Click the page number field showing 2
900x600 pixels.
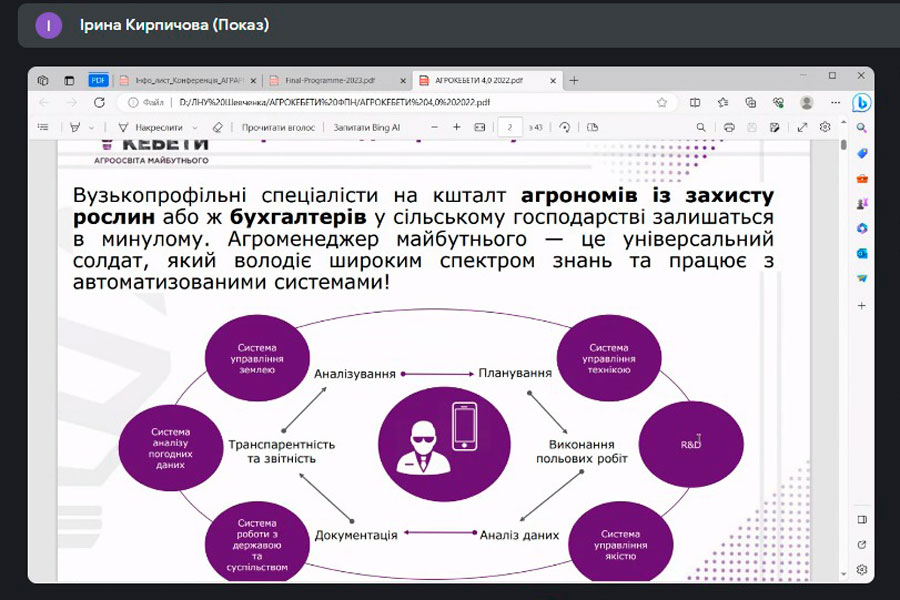tap(510, 127)
